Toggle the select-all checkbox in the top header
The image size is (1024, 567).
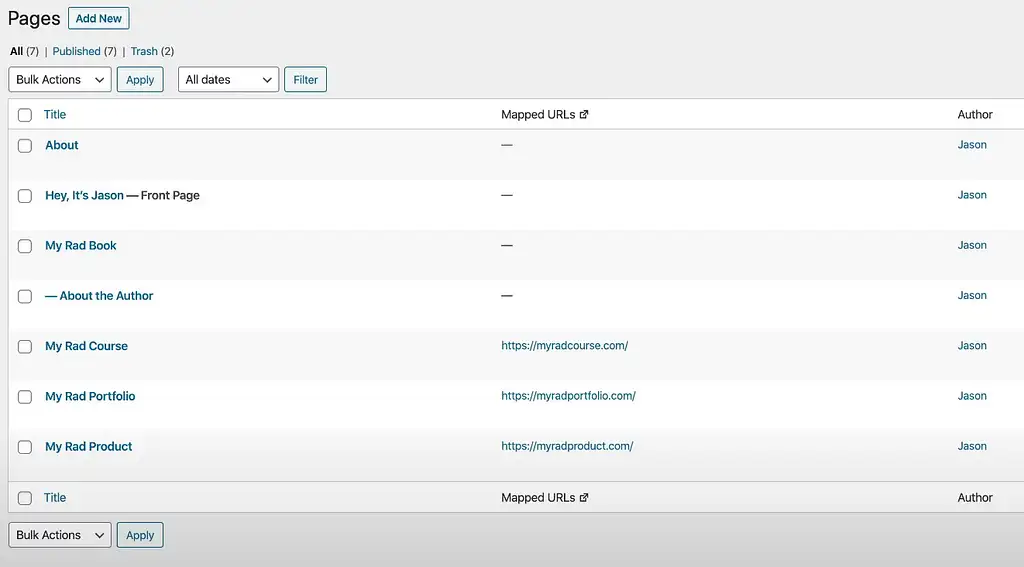click(x=25, y=115)
